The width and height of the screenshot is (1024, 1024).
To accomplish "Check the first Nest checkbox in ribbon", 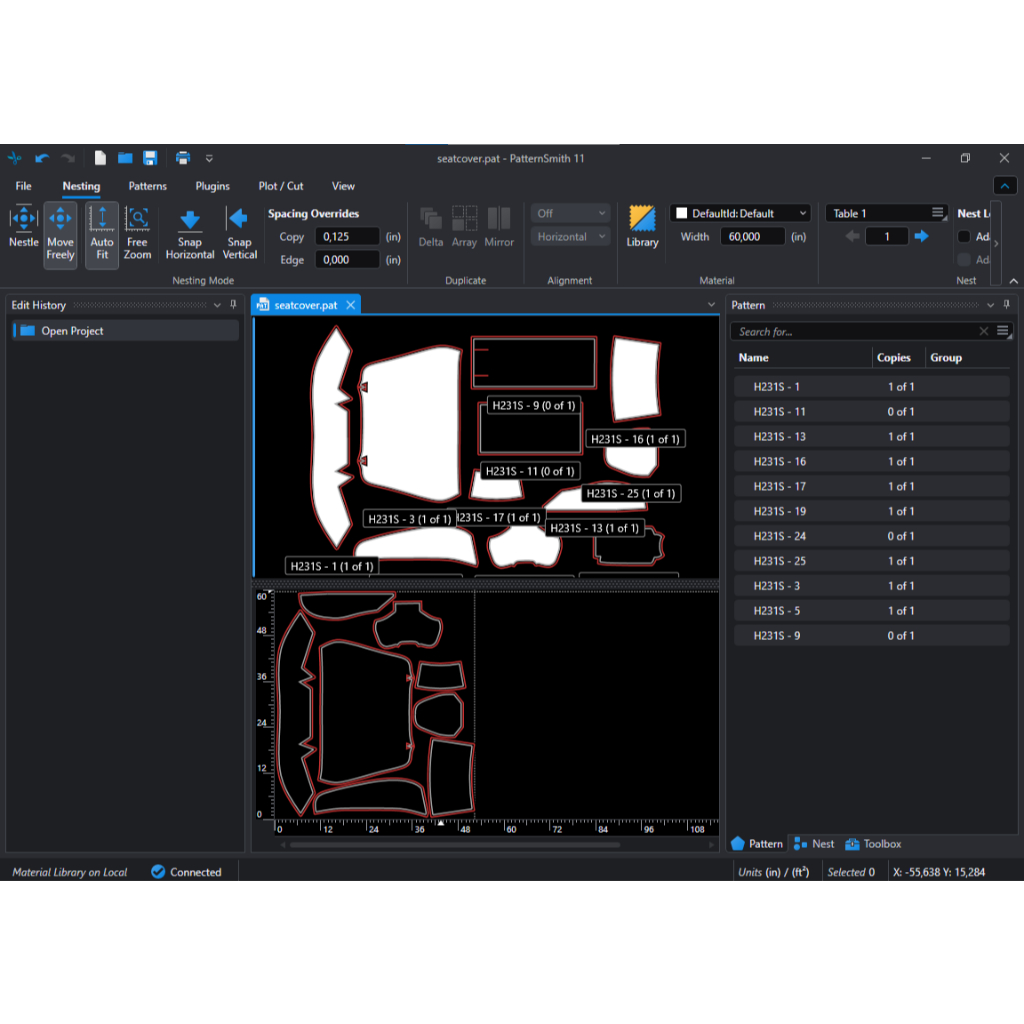I will (964, 237).
